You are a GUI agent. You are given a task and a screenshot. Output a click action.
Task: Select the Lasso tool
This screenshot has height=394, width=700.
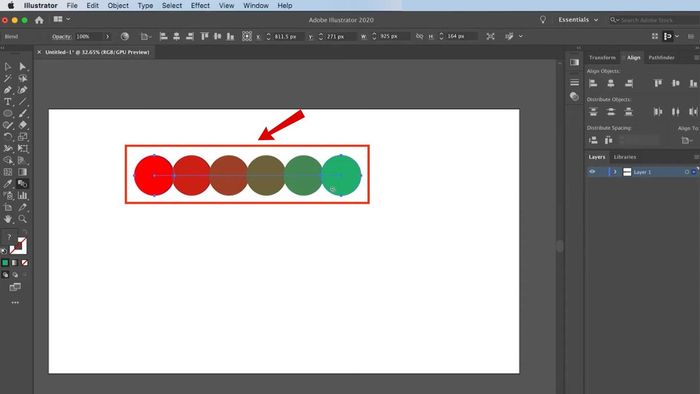click(22, 78)
